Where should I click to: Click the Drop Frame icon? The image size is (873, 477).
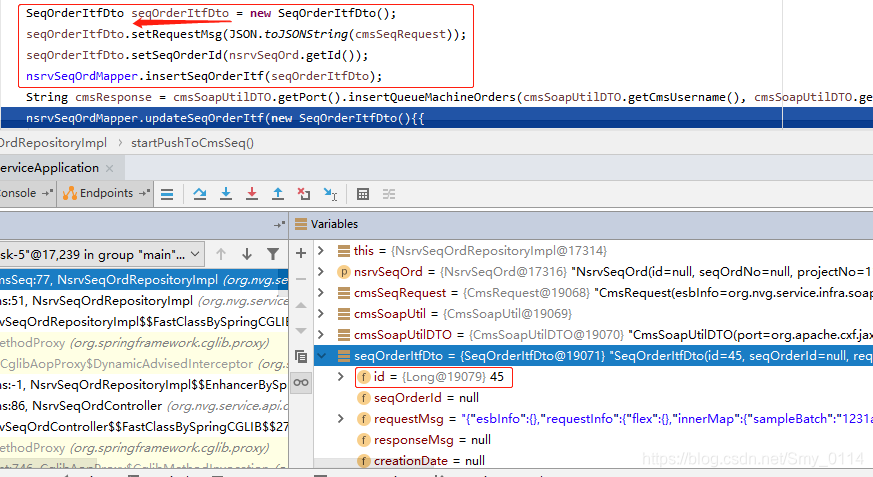pos(304,194)
